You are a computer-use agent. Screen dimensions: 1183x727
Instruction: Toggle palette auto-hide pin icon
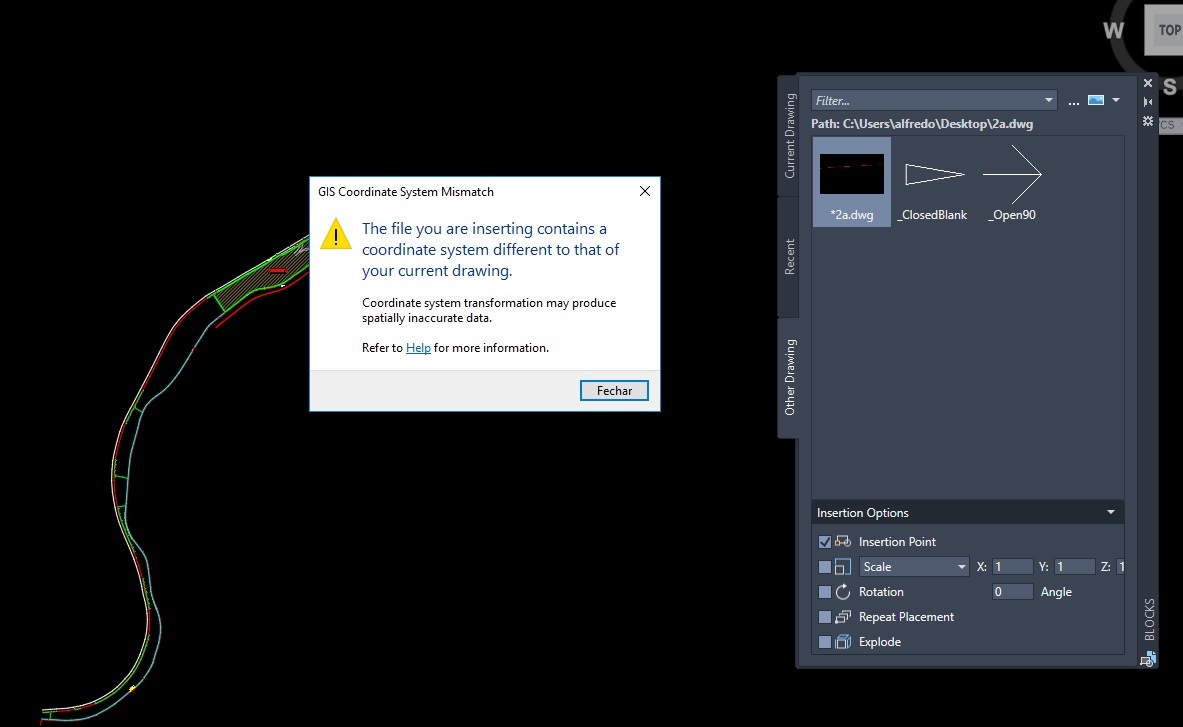[x=1147, y=100]
